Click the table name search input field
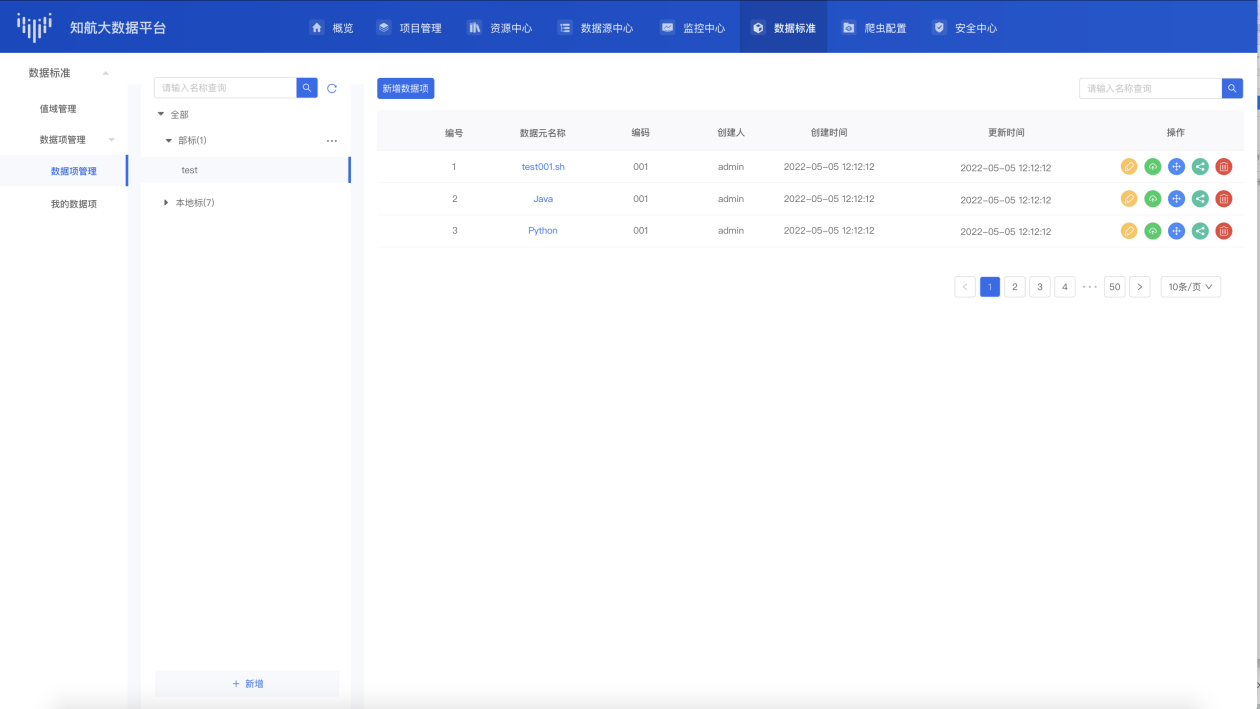 click(1150, 88)
